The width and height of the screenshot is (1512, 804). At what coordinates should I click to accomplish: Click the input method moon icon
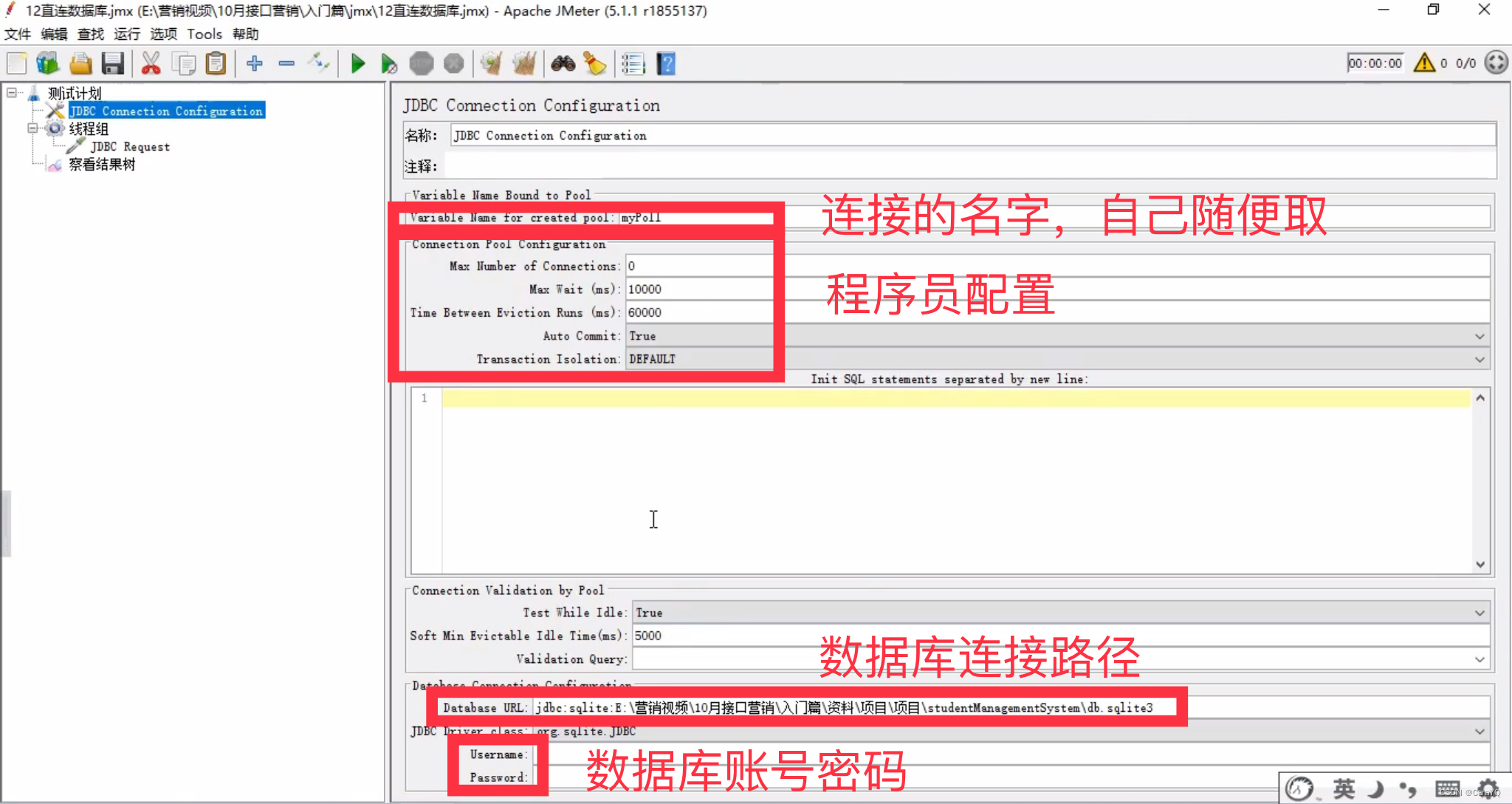pos(1376,788)
